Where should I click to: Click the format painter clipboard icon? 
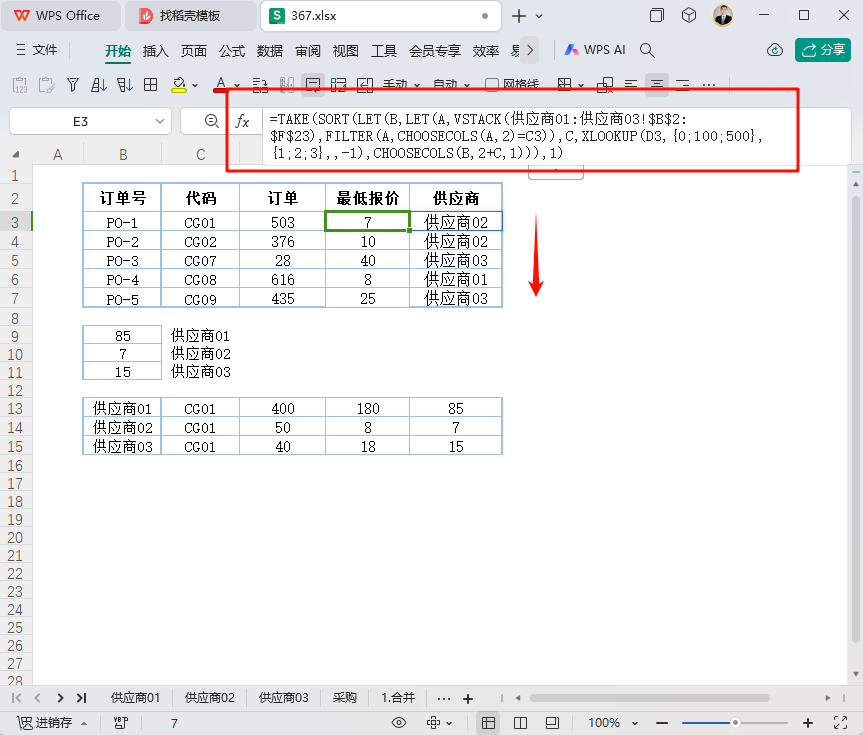coord(46,85)
